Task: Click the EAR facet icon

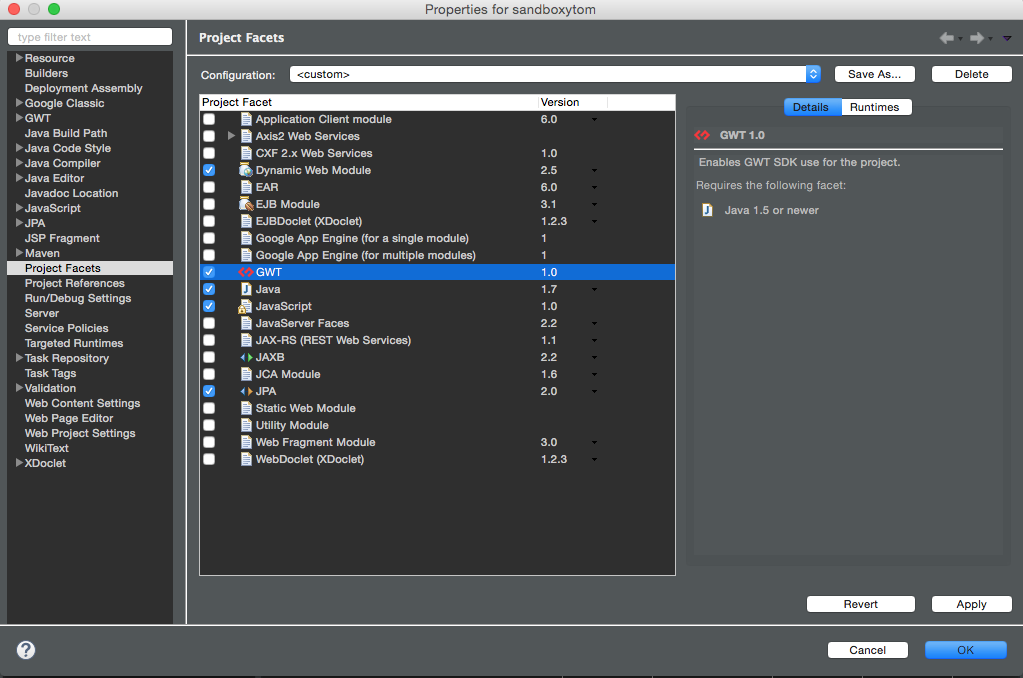Action: 246,187
